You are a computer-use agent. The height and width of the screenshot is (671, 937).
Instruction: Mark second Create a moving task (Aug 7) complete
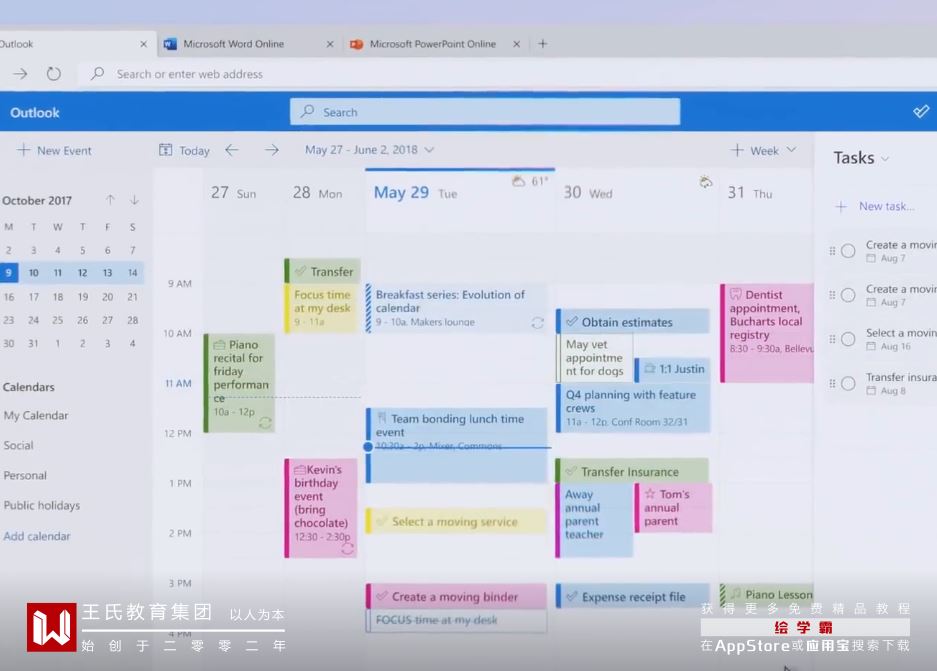click(x=848, y=295)
